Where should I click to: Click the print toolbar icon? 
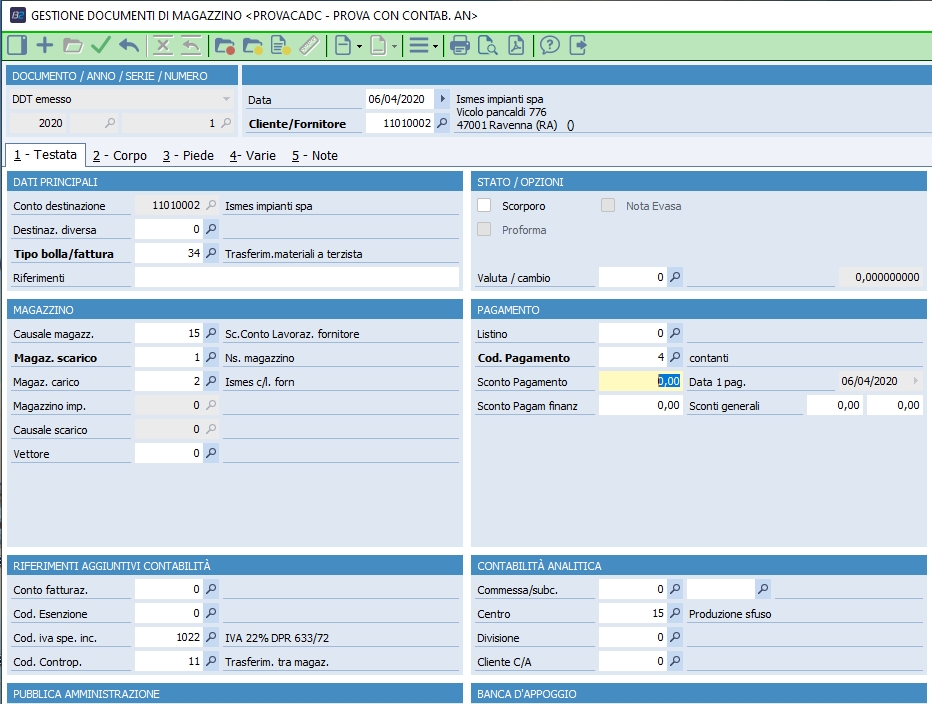(459, 45)
